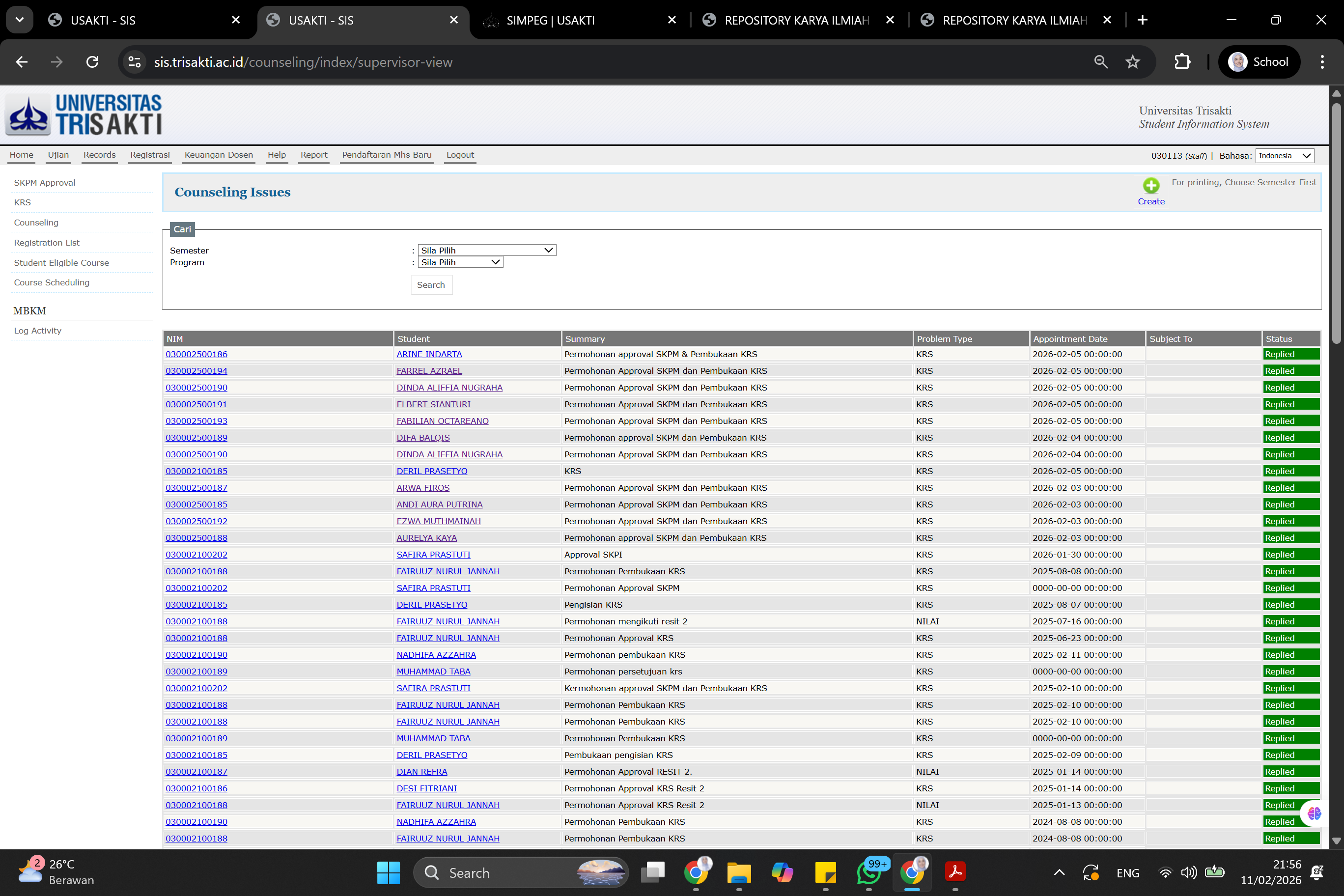Click the green Create plus icon
Screen dimensions: 1344x896
pyautogui.click(x=1150, y=186)
